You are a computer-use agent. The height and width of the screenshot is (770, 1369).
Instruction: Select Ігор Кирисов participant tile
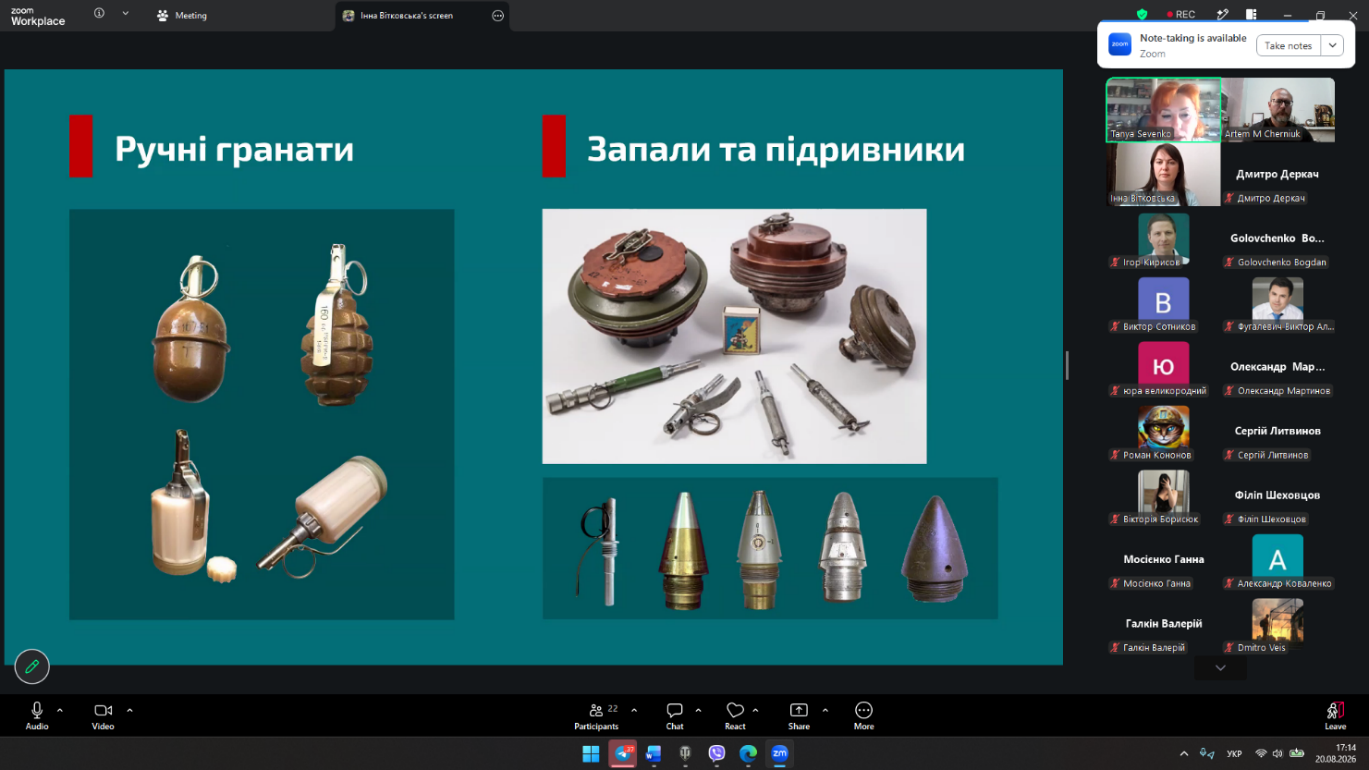point(1163,239)
